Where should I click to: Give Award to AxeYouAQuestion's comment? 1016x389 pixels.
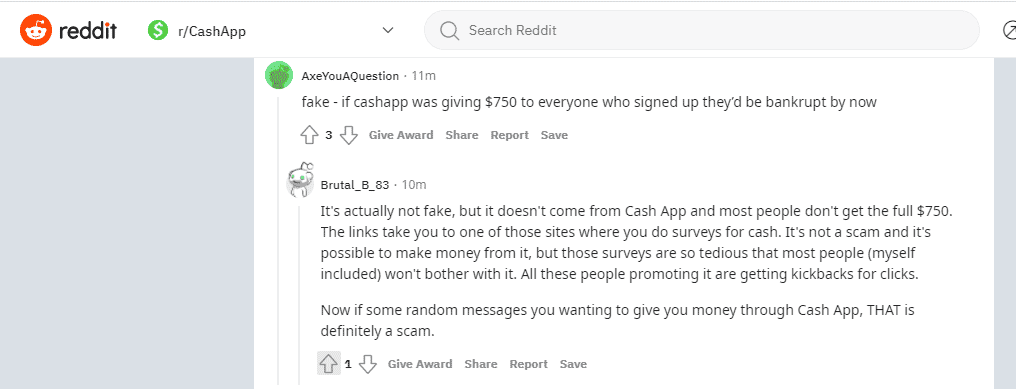point(401,135)
